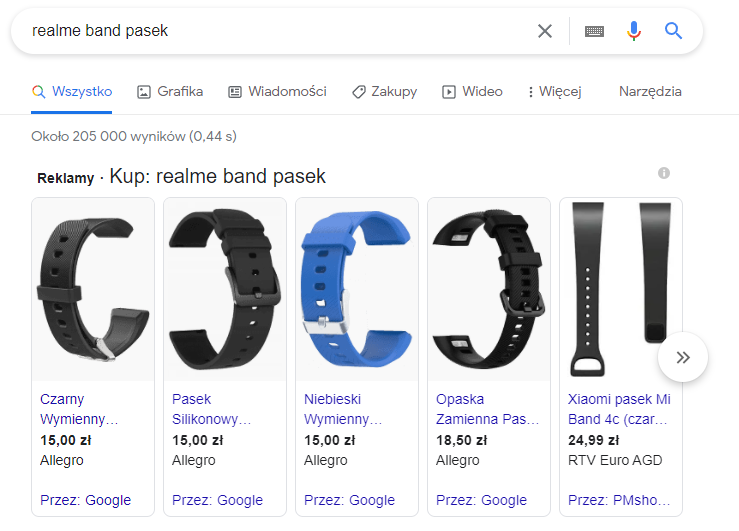Image resolution: width=739 pixels, height=531 pixels.
Task: Open Opaska Zamienna Pas... listing
Action: (x=487, y=409)
